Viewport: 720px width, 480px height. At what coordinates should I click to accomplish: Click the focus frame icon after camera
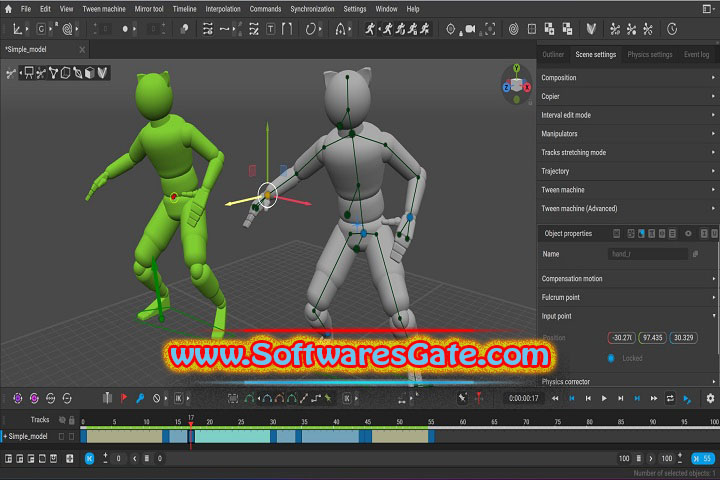[x=490, y=29]
